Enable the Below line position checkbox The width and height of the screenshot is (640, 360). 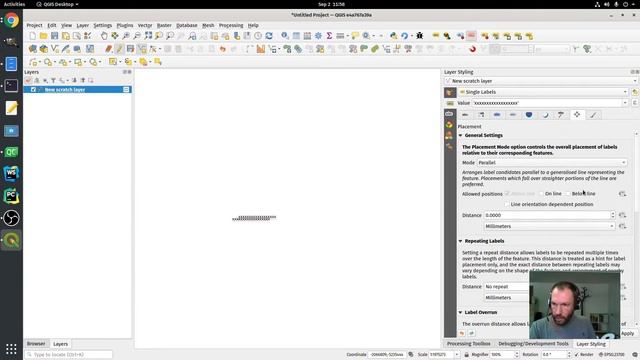point(568,193)
